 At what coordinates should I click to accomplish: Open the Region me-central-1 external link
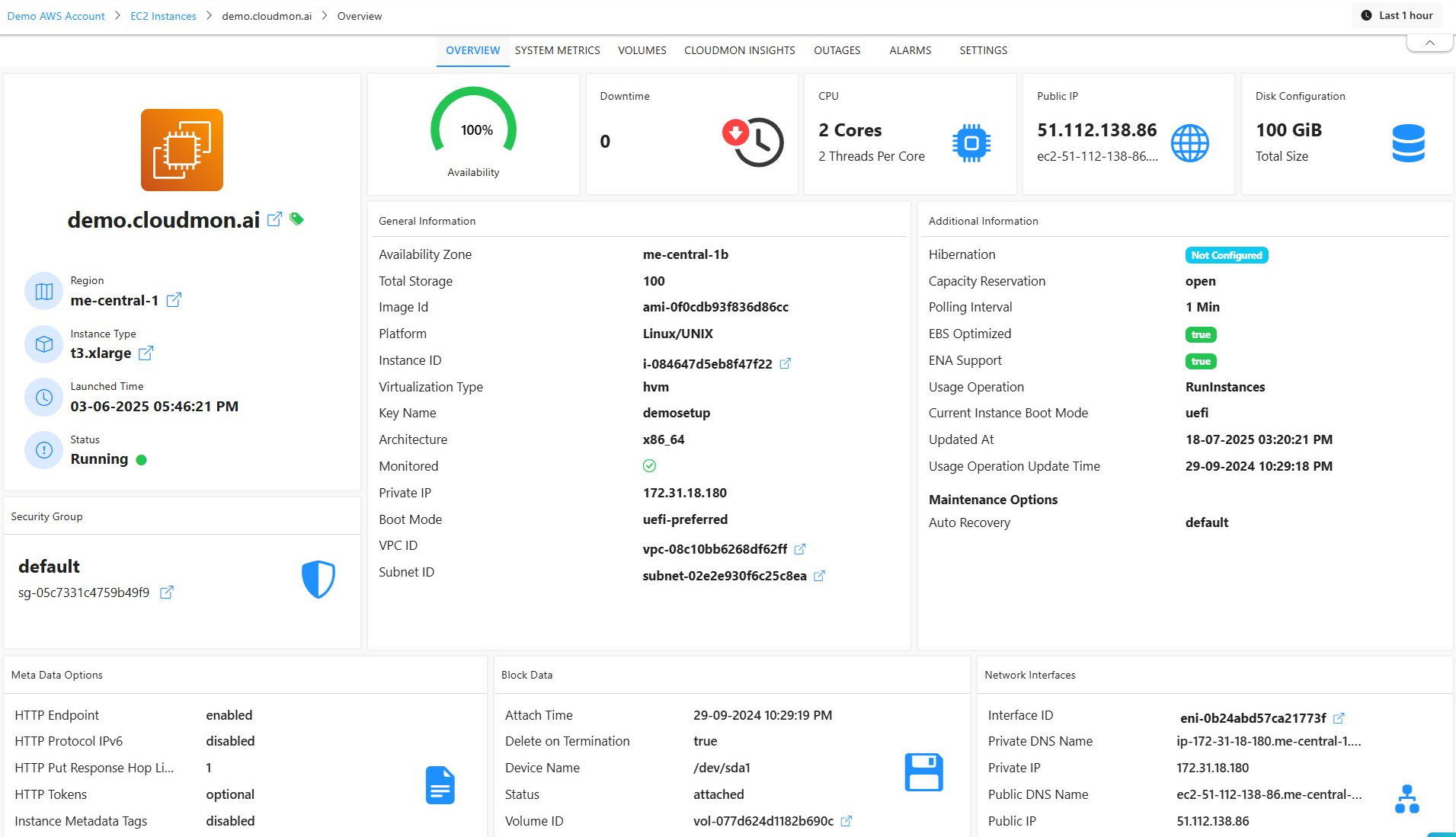tap(174, 300)
